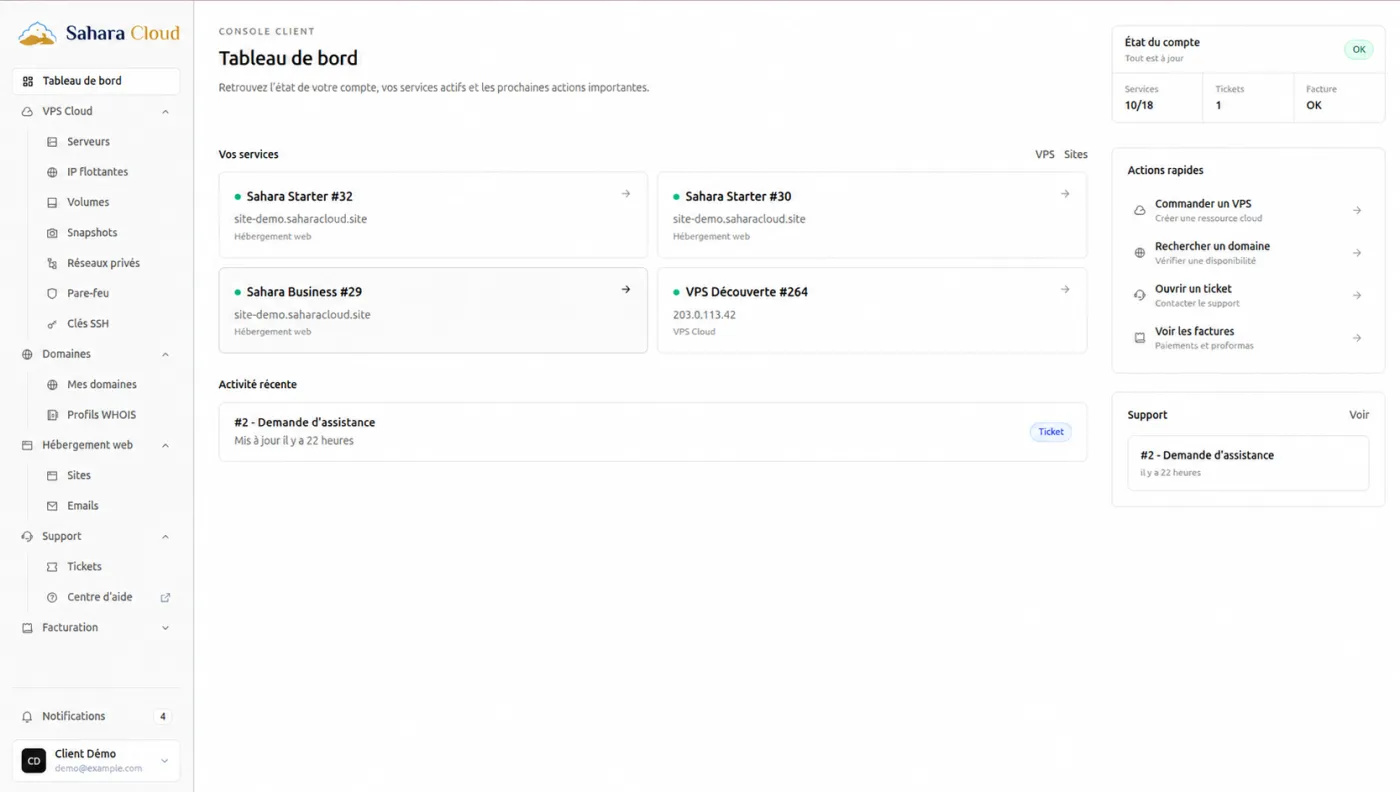Click the globe icon beside Rechercher un domaine

click(1139, 253)
